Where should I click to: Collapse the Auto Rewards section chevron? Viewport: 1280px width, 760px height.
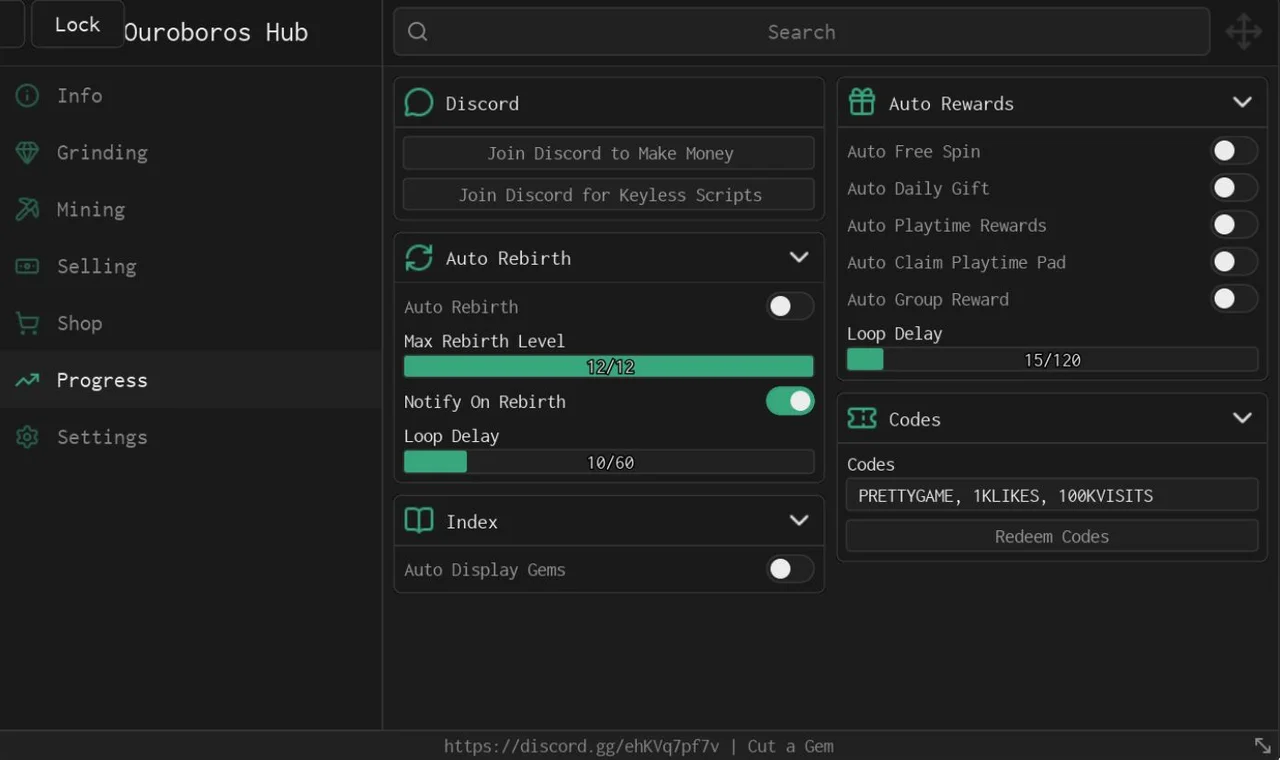click(1242, 103)
